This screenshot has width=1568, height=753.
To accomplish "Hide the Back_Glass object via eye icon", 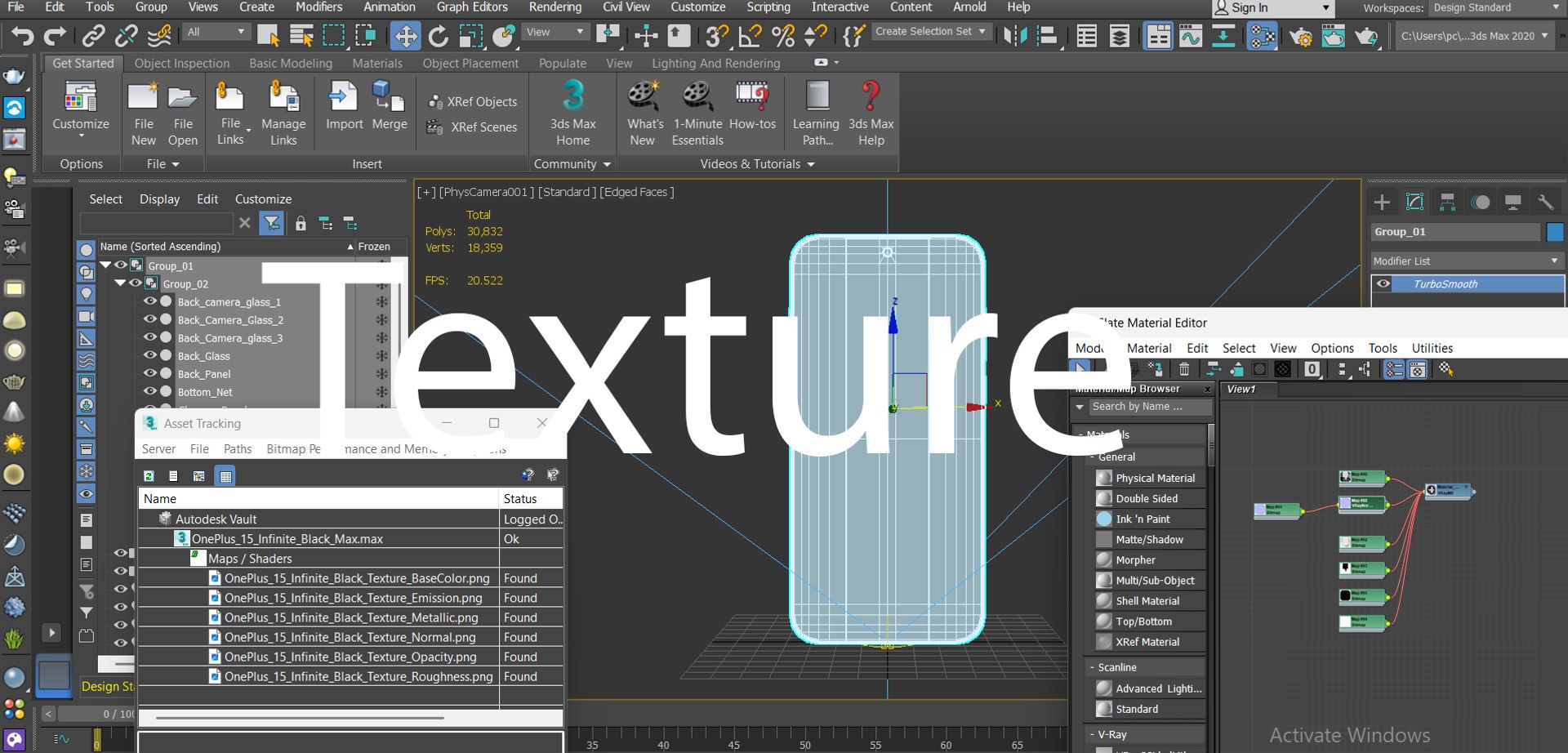I will coord(150,355).
